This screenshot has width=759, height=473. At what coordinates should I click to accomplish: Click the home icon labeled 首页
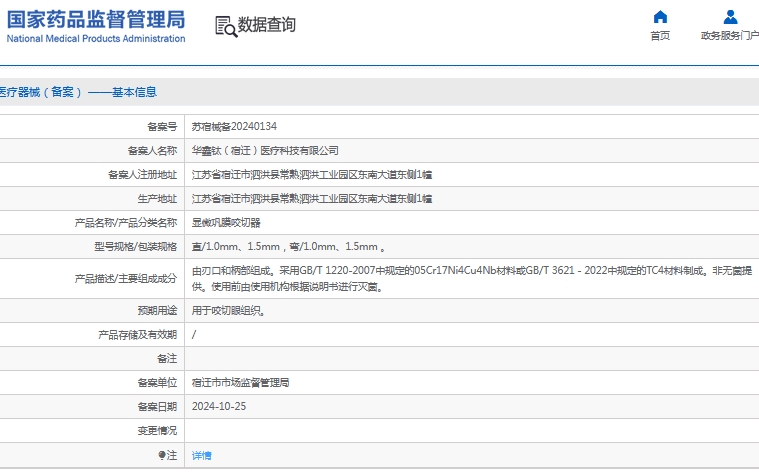660,17
